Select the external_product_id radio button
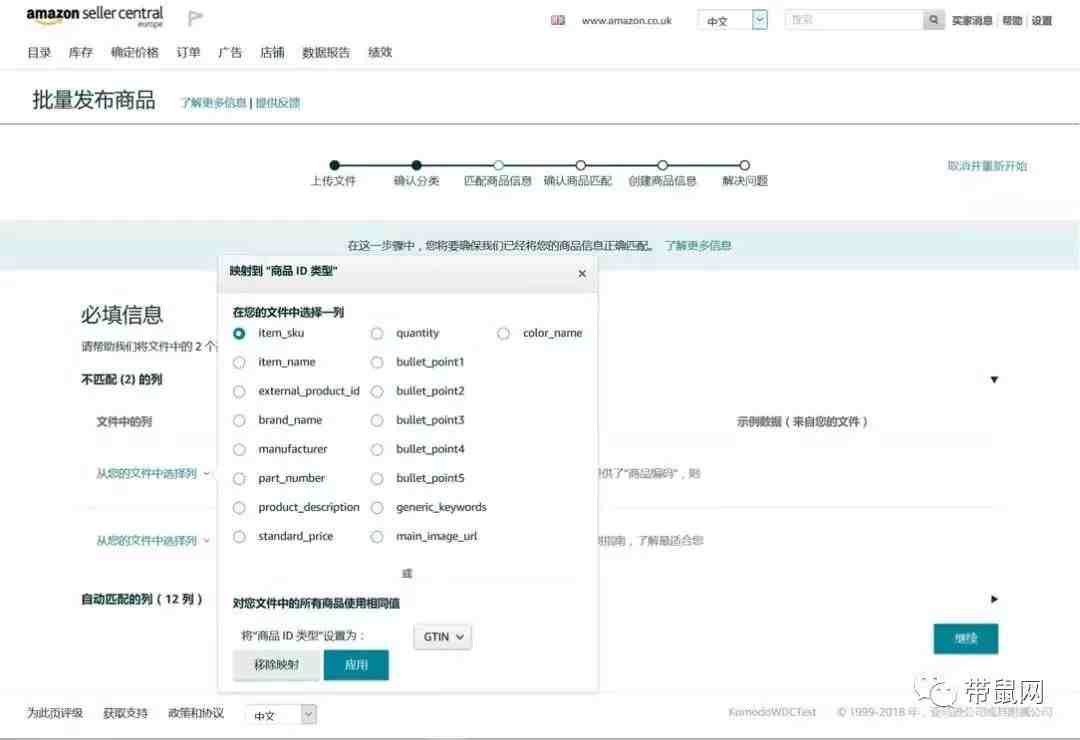 pyautogui.click(x=239, y=391)
